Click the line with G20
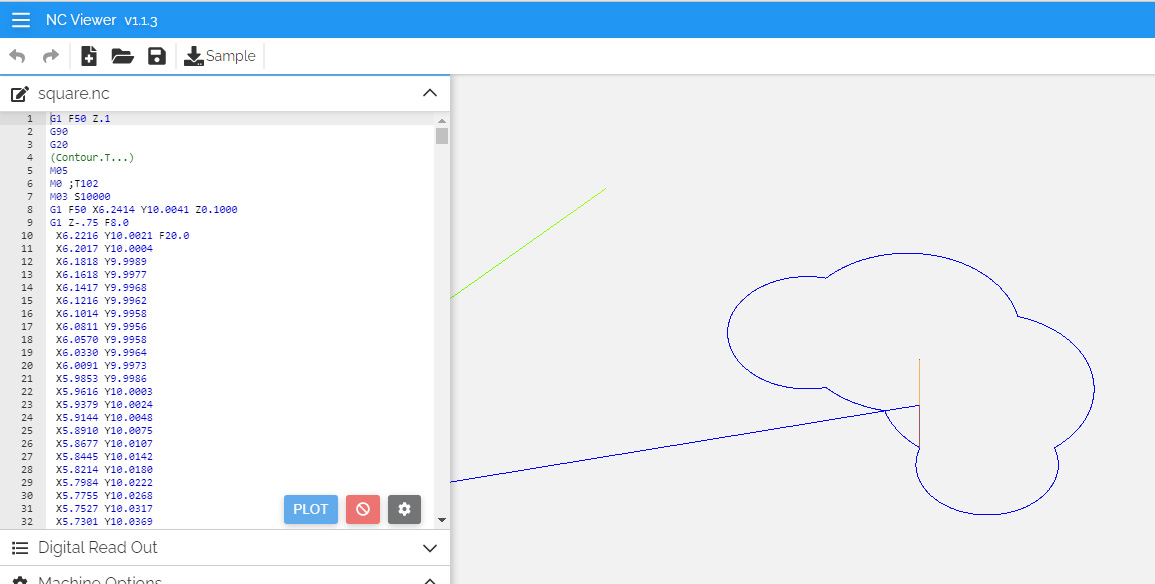The height and width of the screenshot is (584, 1155). (59, 144)
